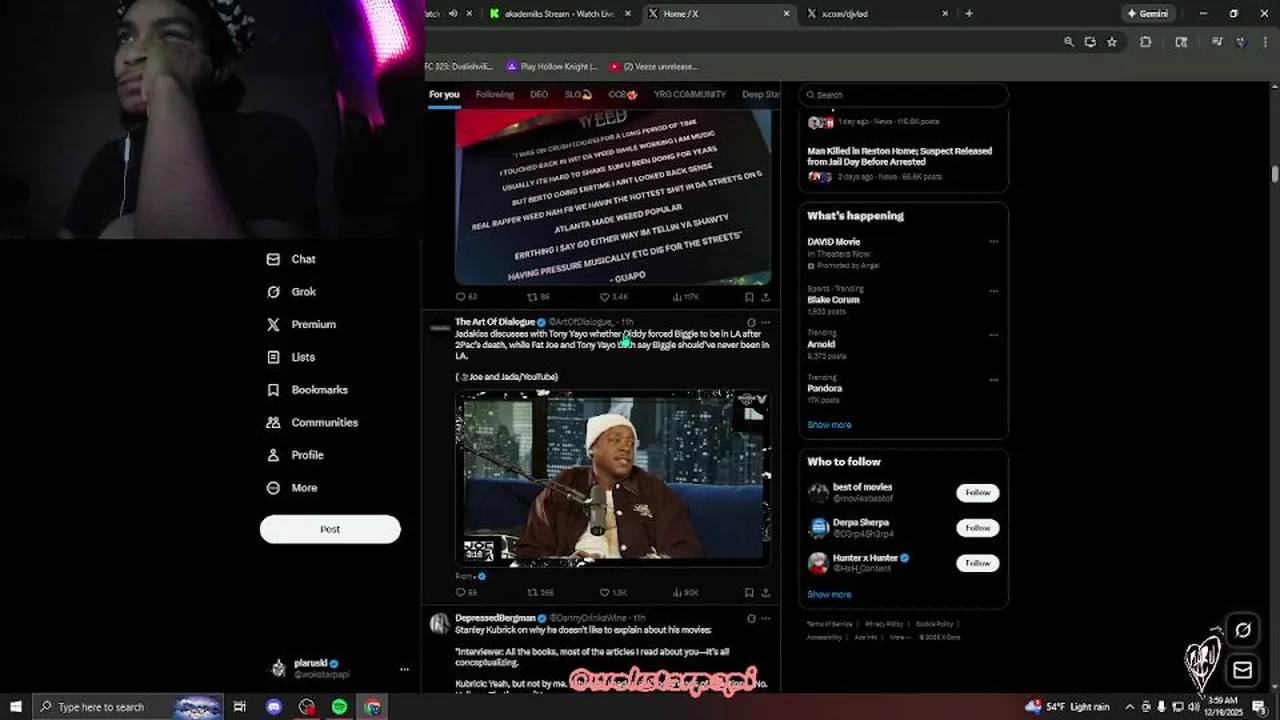The image size is (1280, 720).
Task: Open floating Messages envelope button
Action: pyautogui.click(x=1243, y=670)
